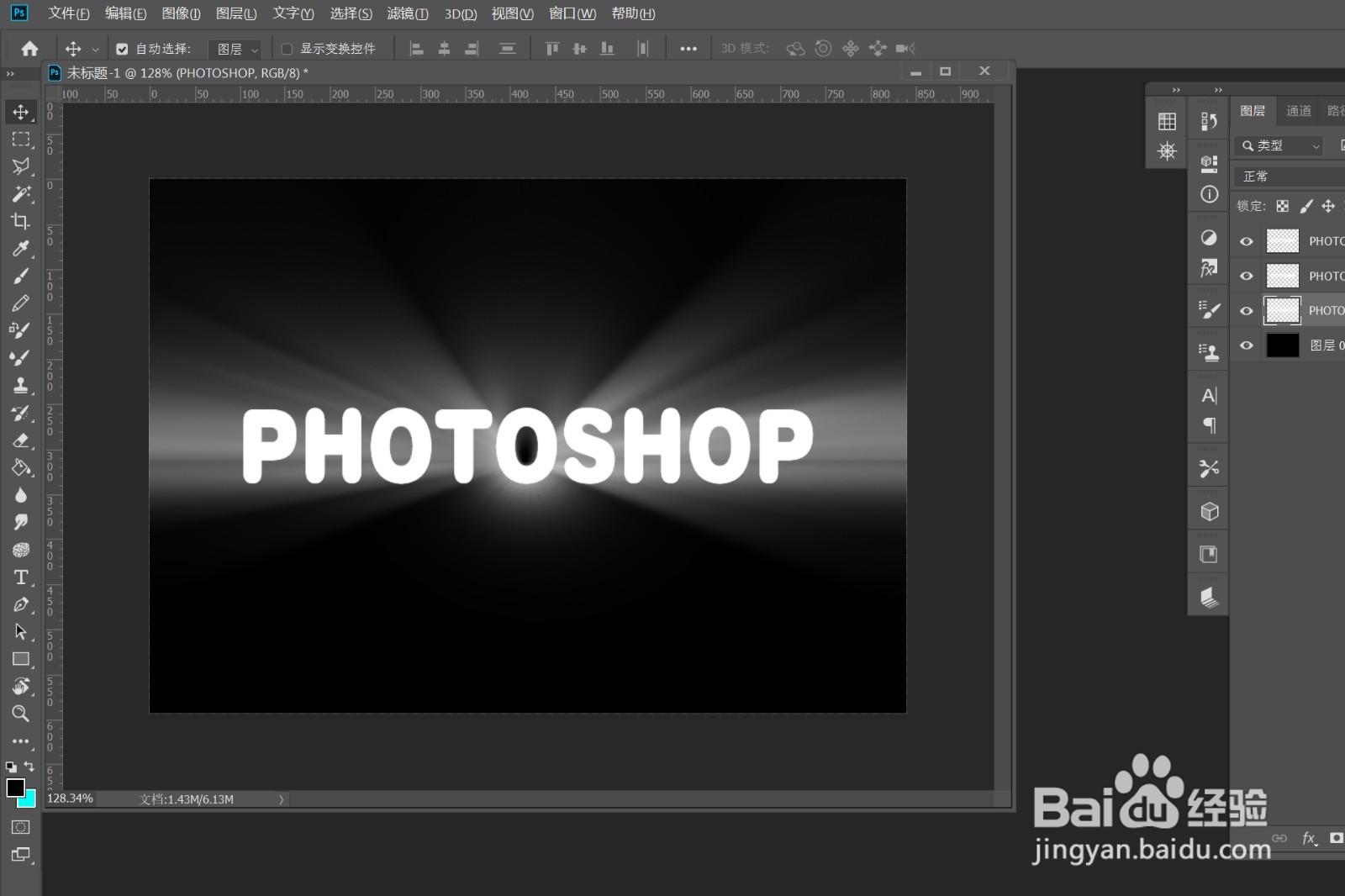Toggle lock transparent pixels icon
Viewport: 1345px width, 896px height.
coord(1282,206)
